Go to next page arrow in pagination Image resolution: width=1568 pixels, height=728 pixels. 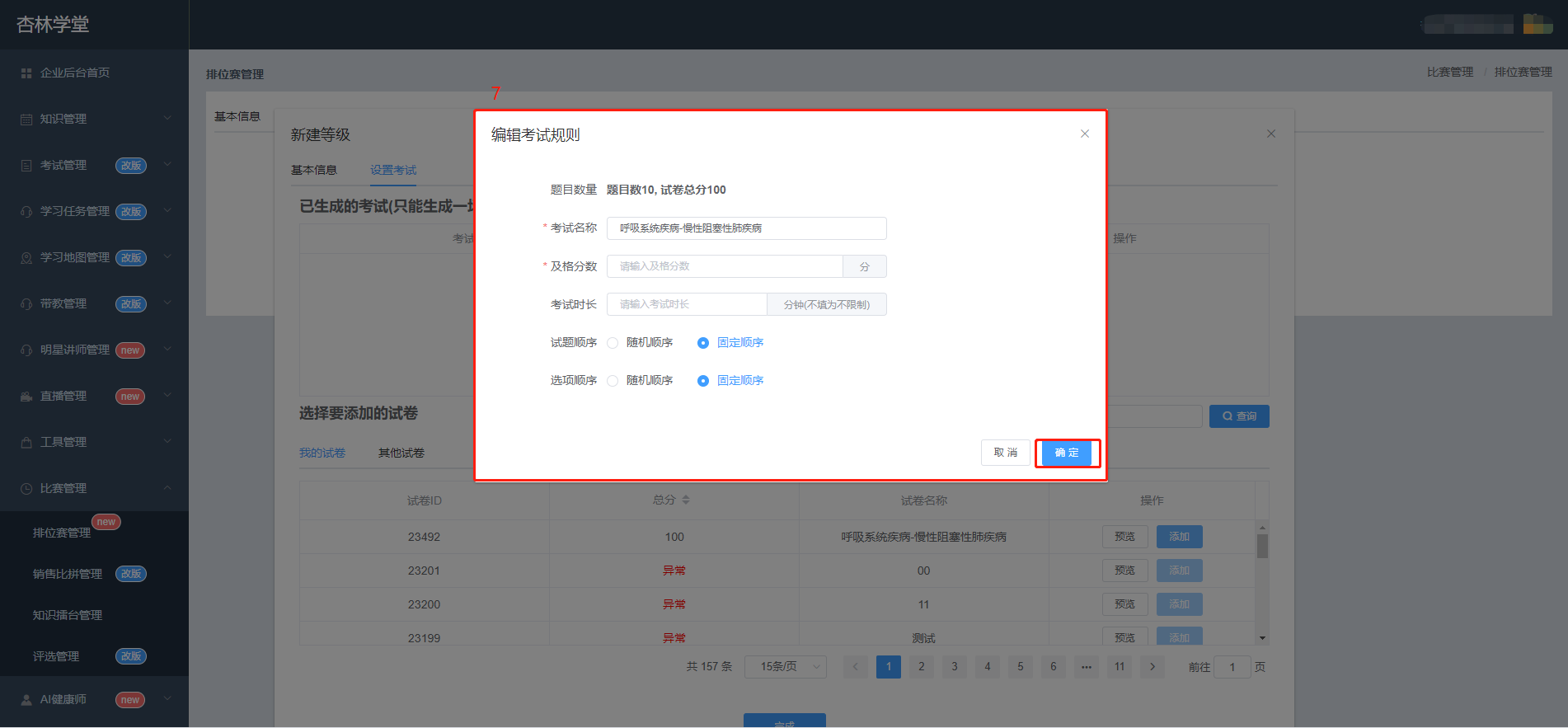click(1153, 667)
